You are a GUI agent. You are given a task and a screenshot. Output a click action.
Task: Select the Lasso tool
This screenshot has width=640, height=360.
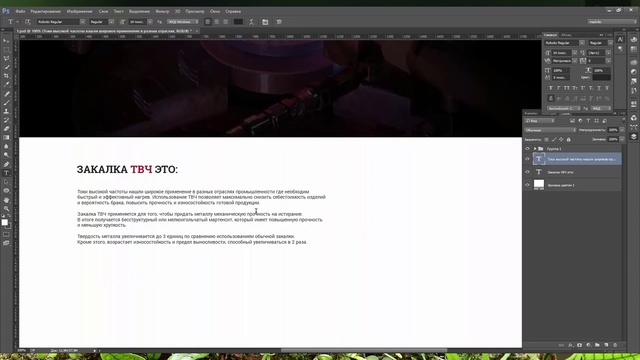click(6, 58)
